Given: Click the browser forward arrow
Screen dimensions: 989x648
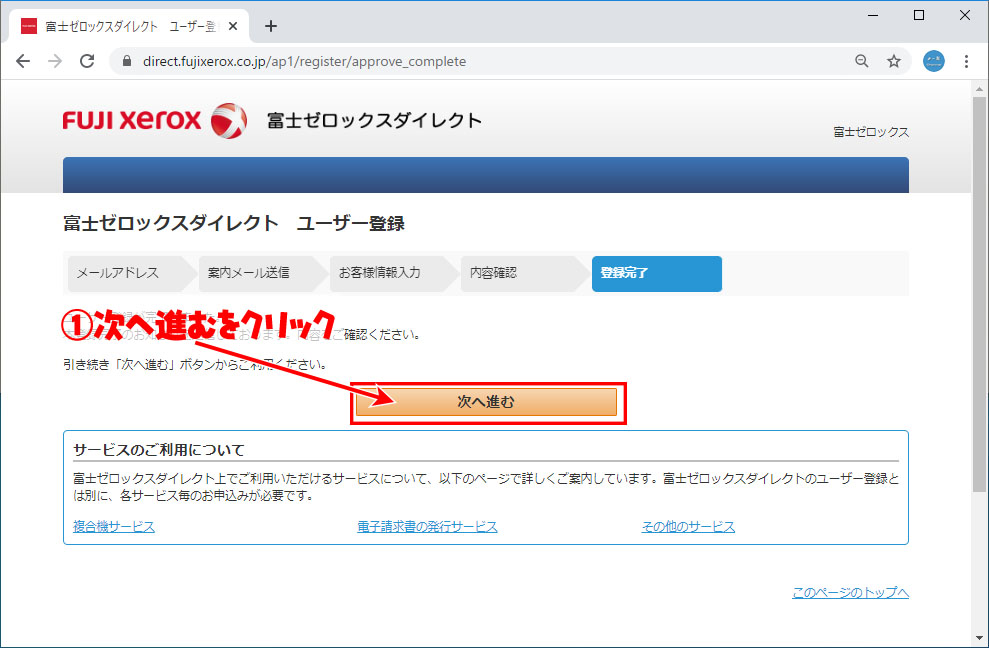Looking at the screenshot, I should point(56,61).
